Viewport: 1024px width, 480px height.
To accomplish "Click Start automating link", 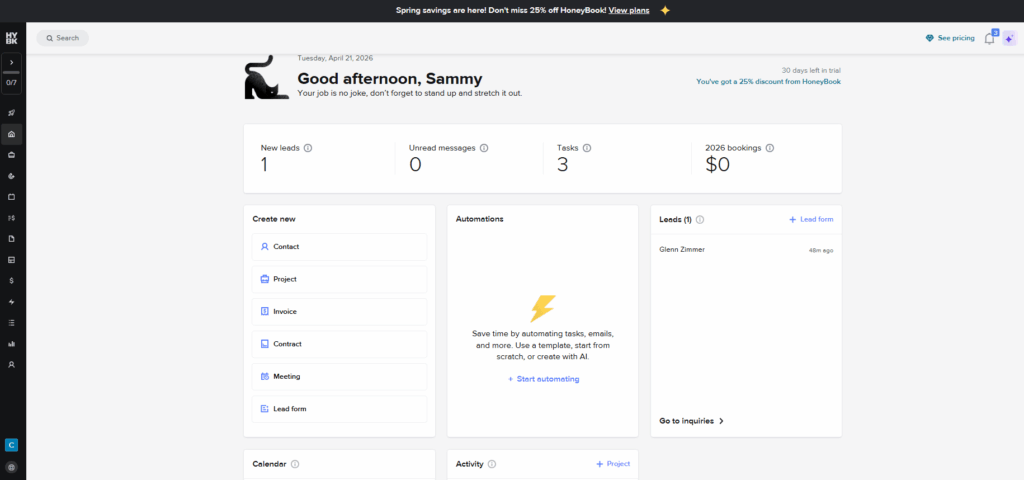I will 543,379.
